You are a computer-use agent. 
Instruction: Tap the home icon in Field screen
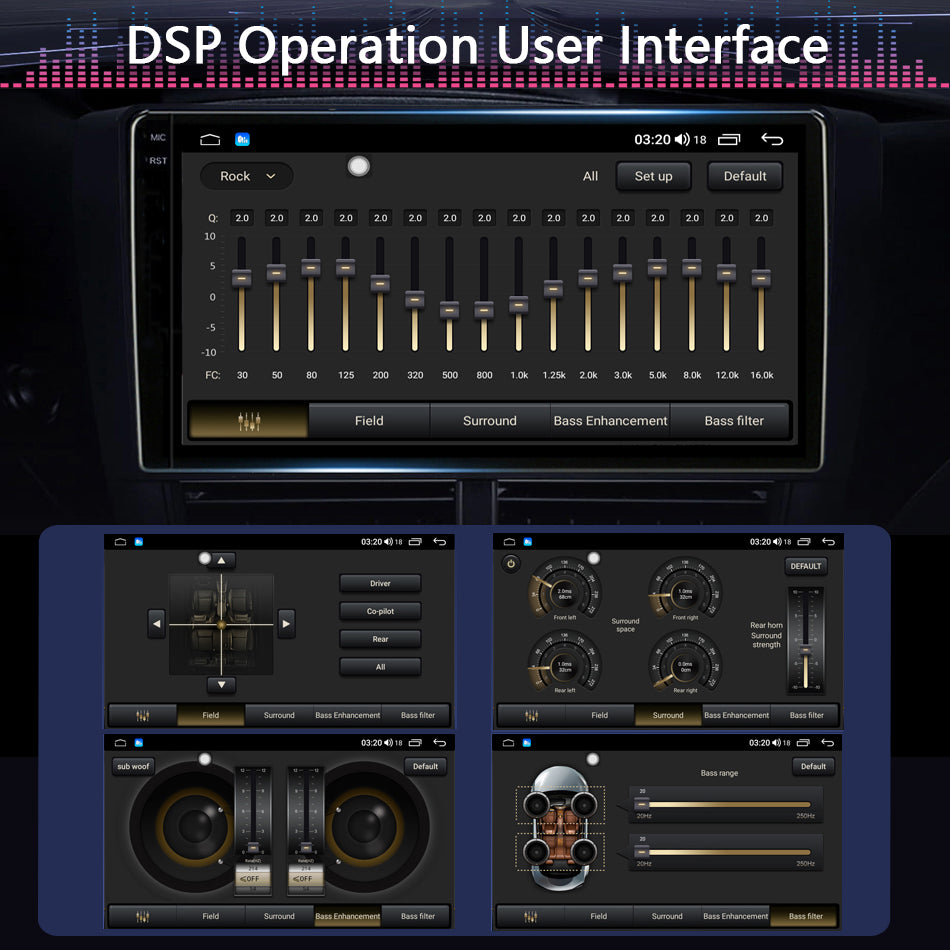(120, 542)
